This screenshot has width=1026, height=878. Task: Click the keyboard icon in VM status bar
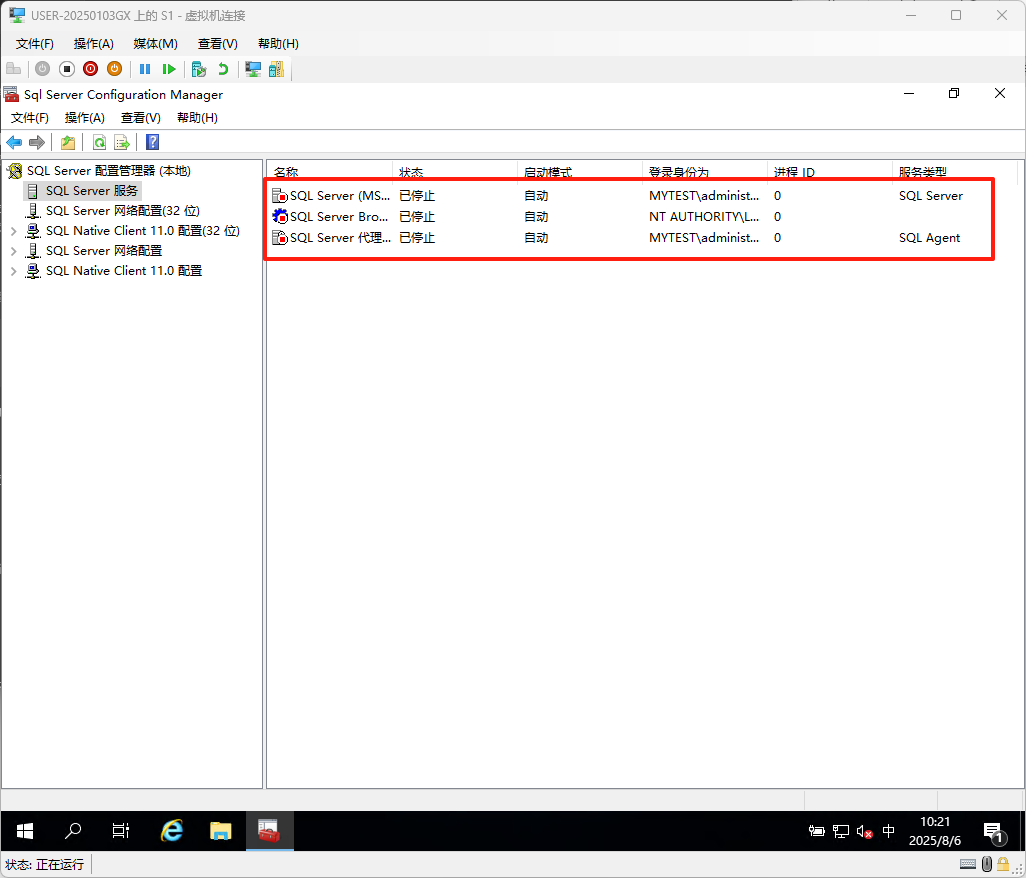[x=968, y=864]
